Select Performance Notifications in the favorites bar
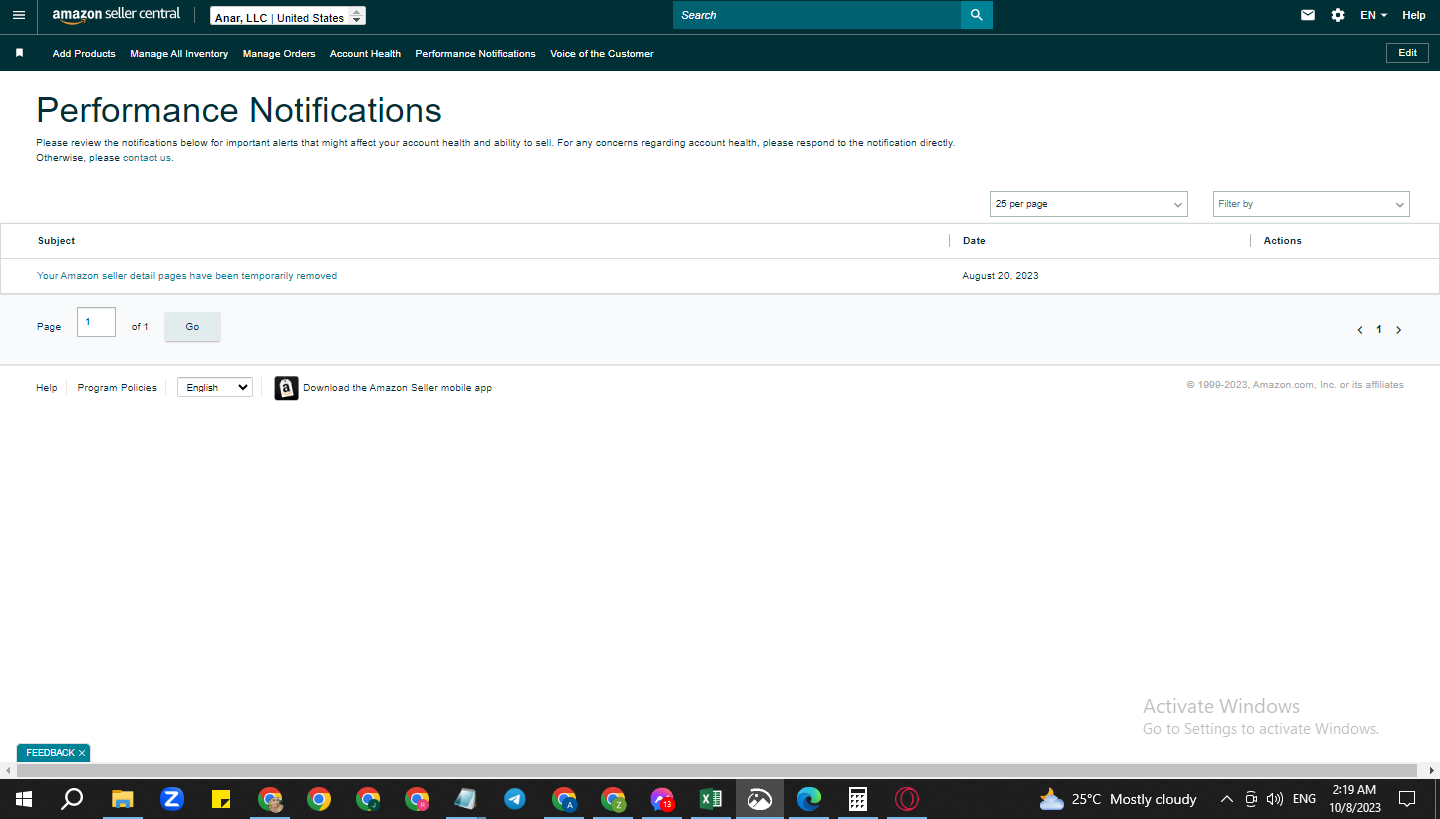 click(x=475, y=54)
